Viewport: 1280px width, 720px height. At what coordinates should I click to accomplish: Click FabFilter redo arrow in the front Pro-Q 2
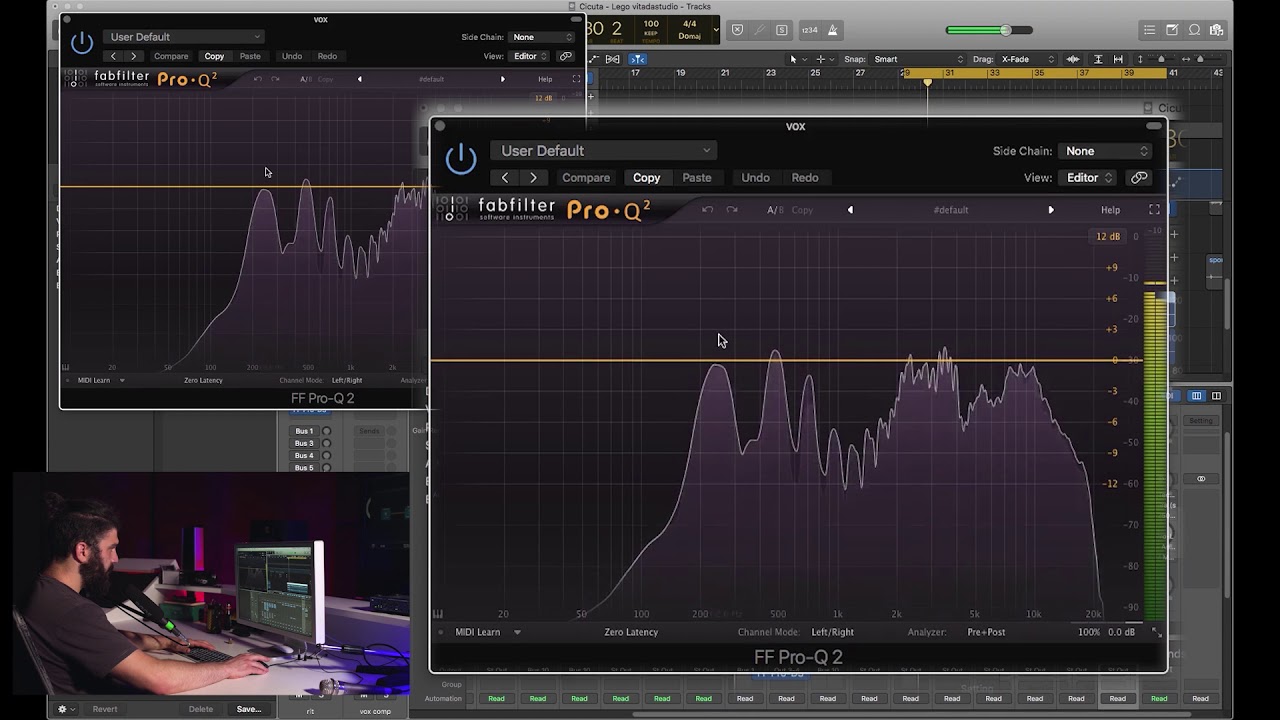732,210
